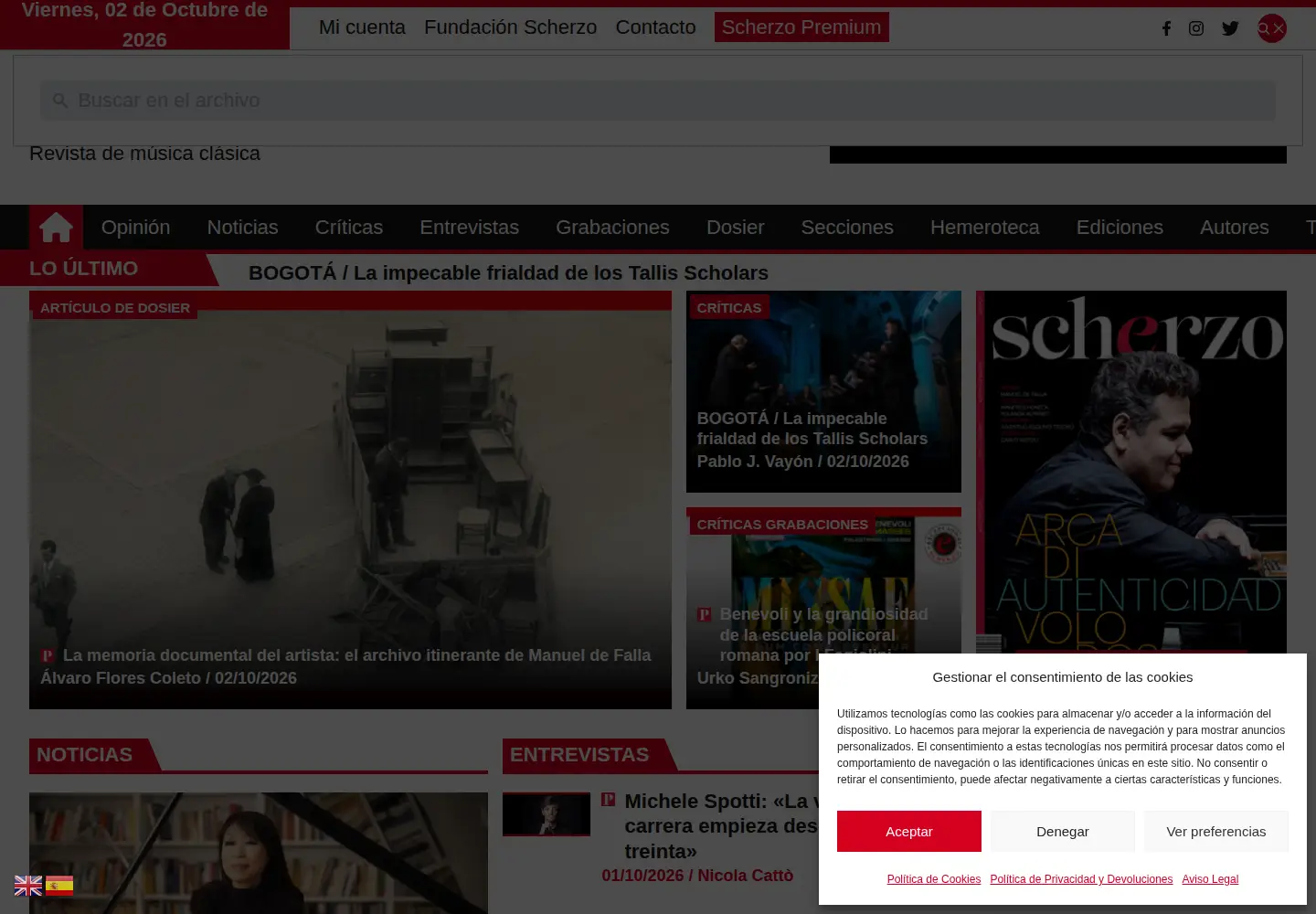
Task: Open the Política de Cookies link
Action: [934, 879]
